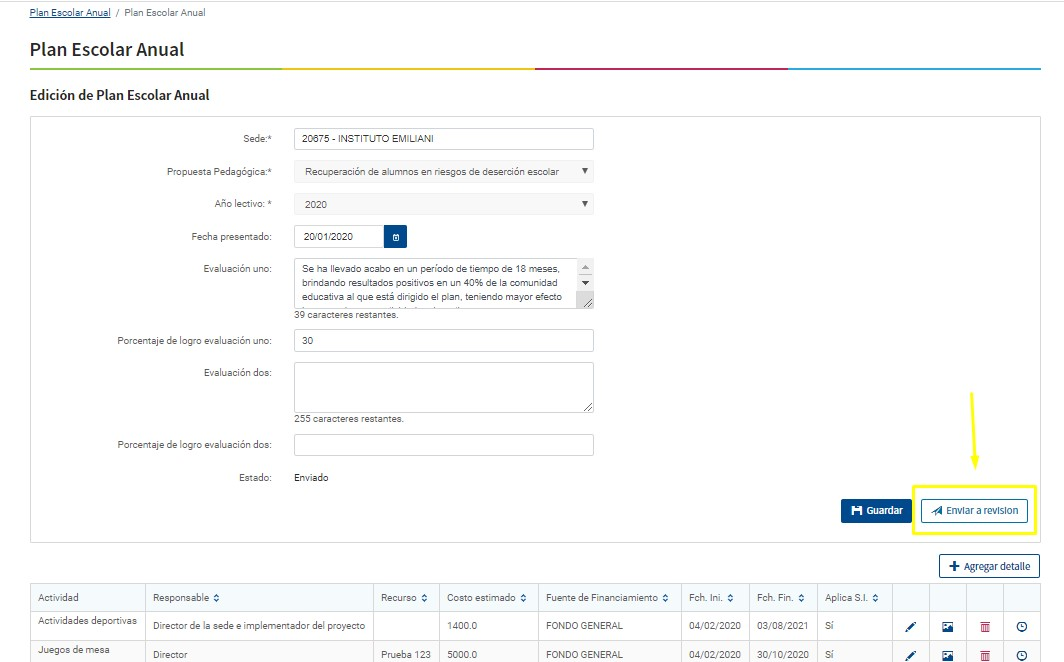Sort by the Recurso column header
This screenshot has width=1064, height=662.
(x=404, y=598)
